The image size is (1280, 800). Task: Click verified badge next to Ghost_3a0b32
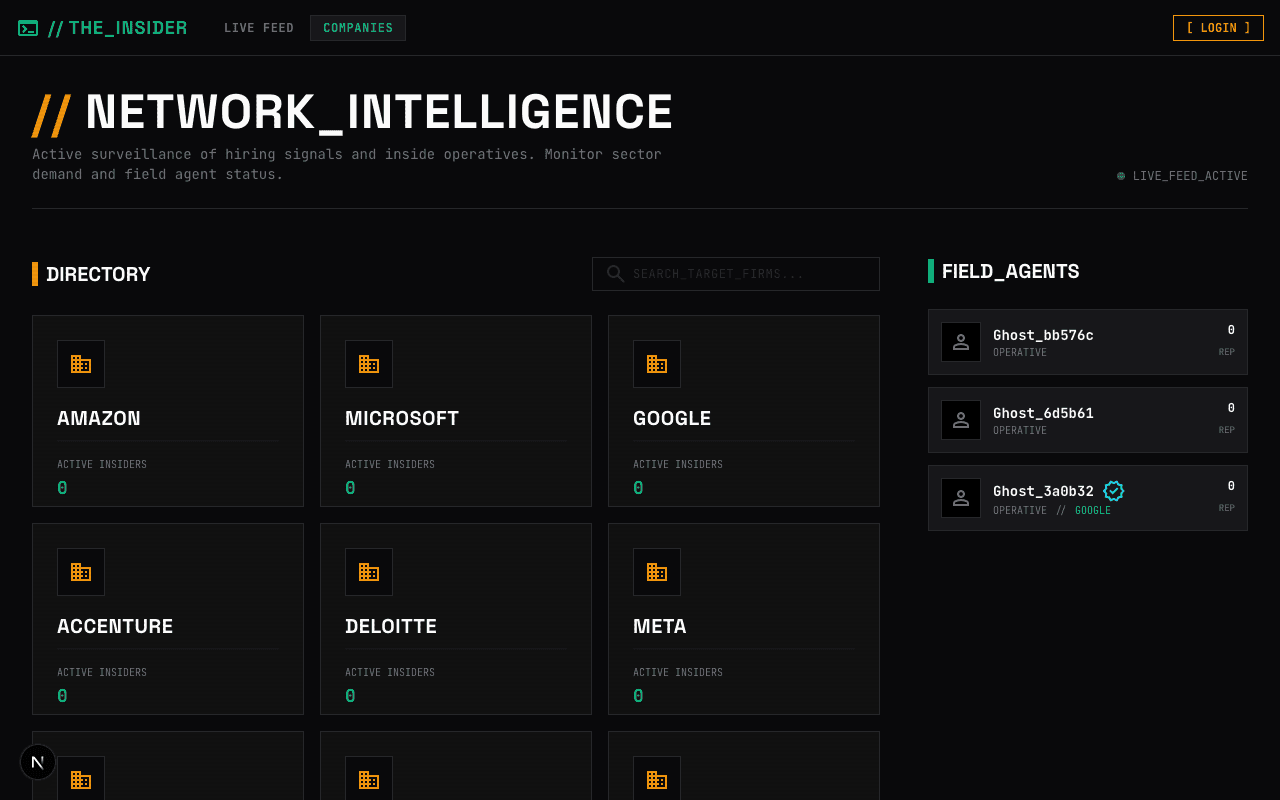pyautogui.click(x=1113, y=491)
